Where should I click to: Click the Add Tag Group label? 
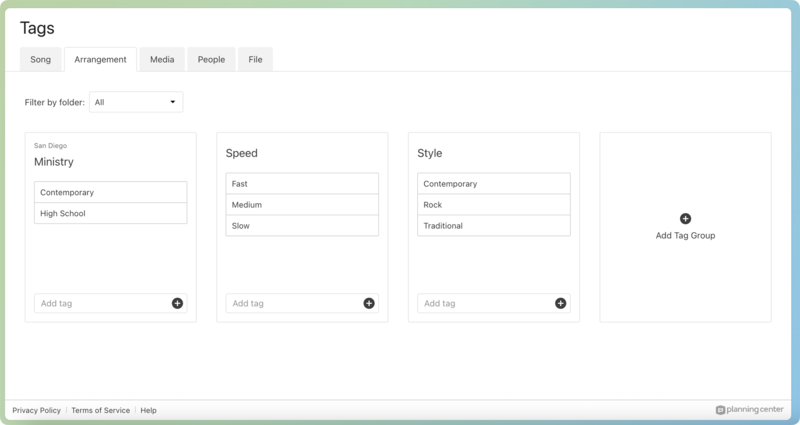tap(685, 235)
